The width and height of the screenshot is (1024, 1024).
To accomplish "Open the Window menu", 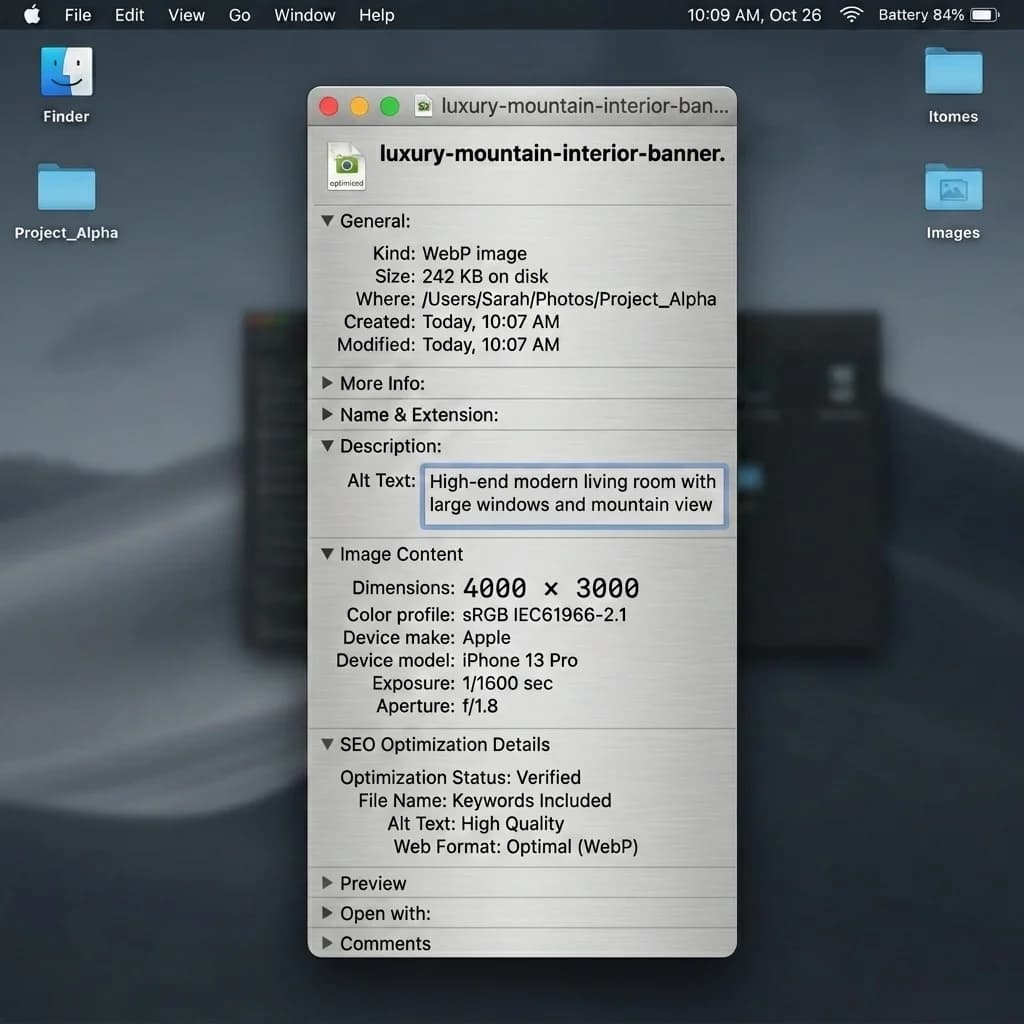I will click(x=304, y=14).
